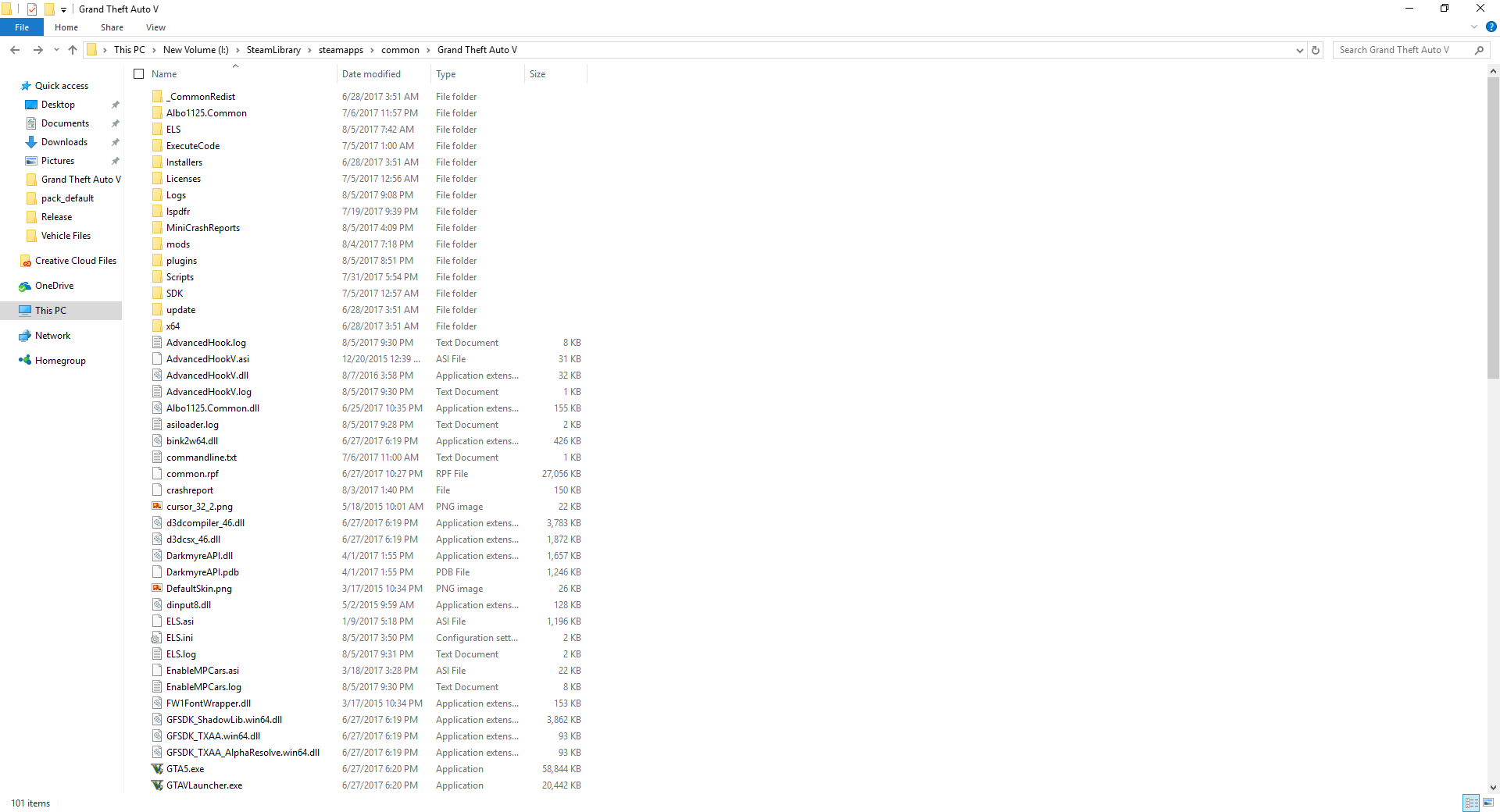Open the Documents shortcut icon in the sidebar

(x=31, y=123)
